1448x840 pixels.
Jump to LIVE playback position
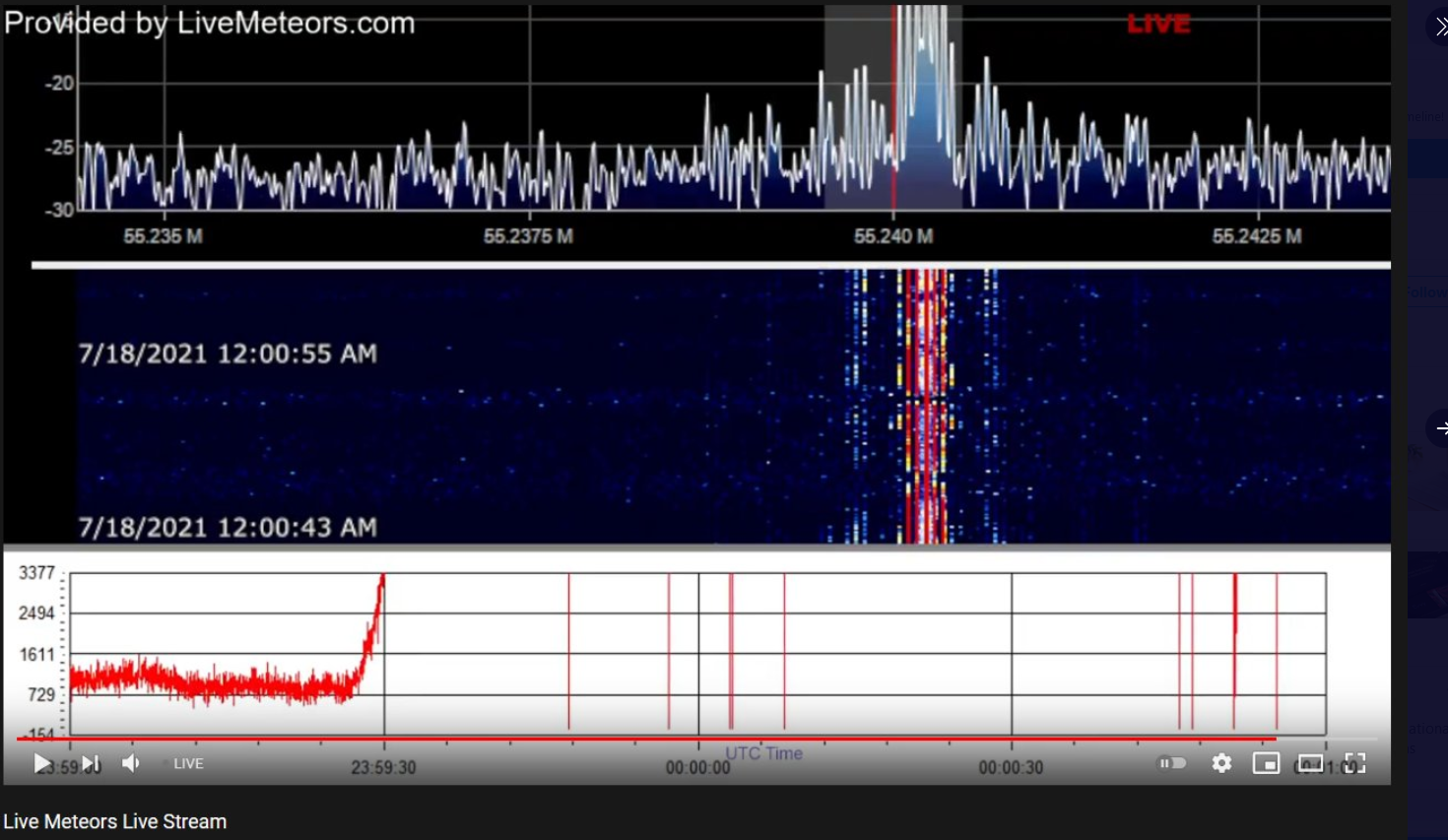tap(188, 763)
